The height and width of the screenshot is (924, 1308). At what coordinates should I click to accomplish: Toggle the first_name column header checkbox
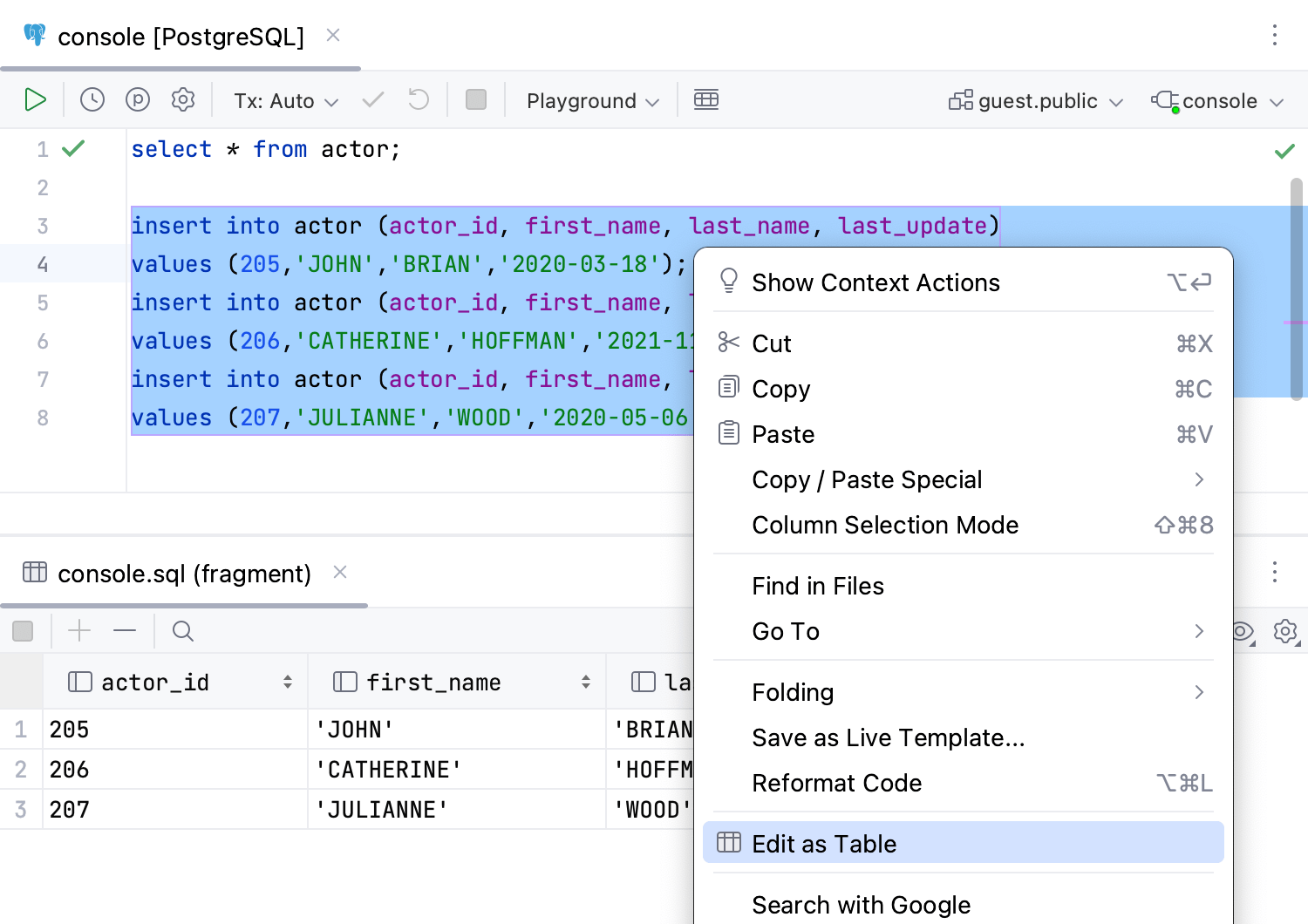[x=344, y=681]
